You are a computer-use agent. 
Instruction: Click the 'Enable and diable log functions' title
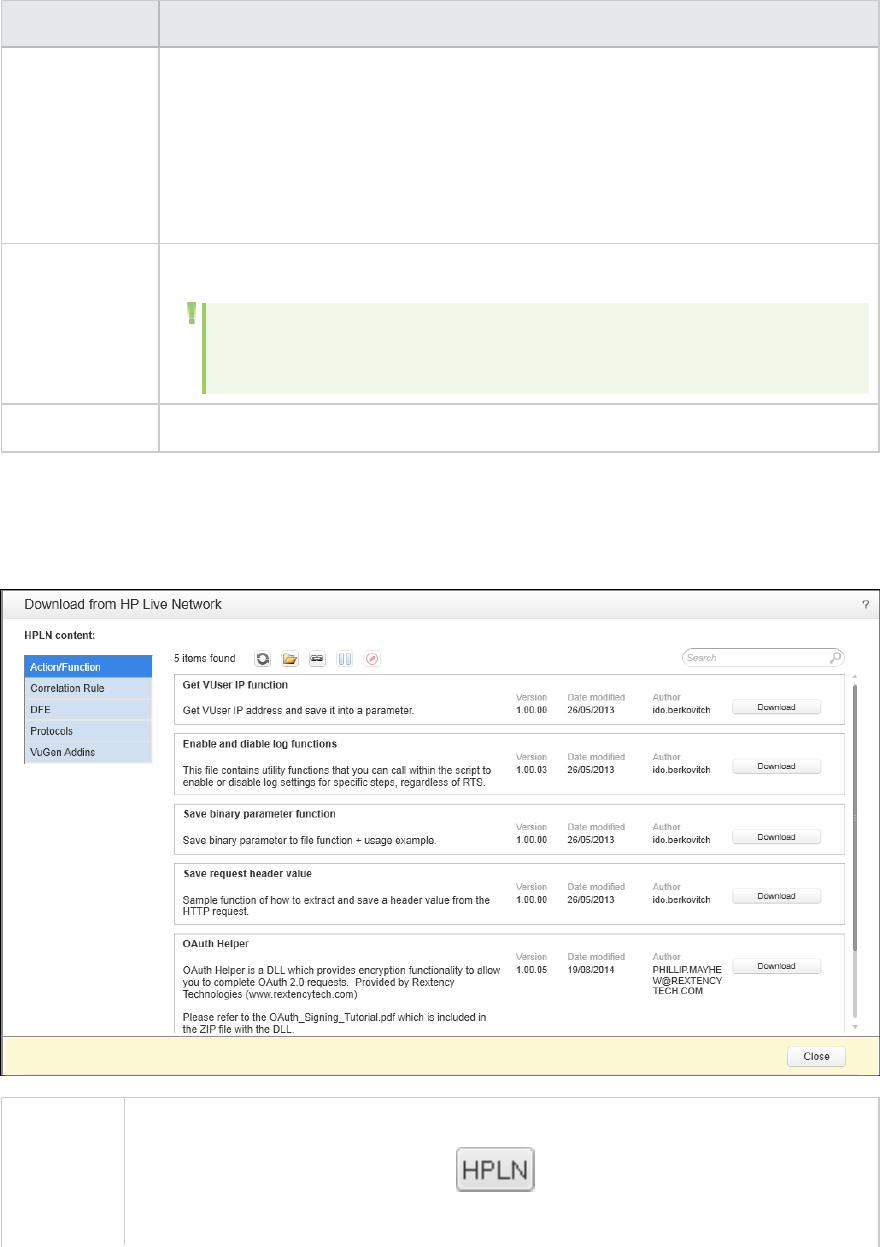[260, 744]
